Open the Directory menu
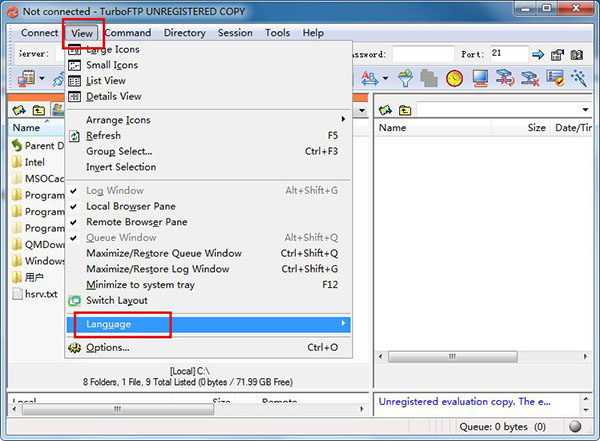The image size is (600, 441). [x=184, y=33]
